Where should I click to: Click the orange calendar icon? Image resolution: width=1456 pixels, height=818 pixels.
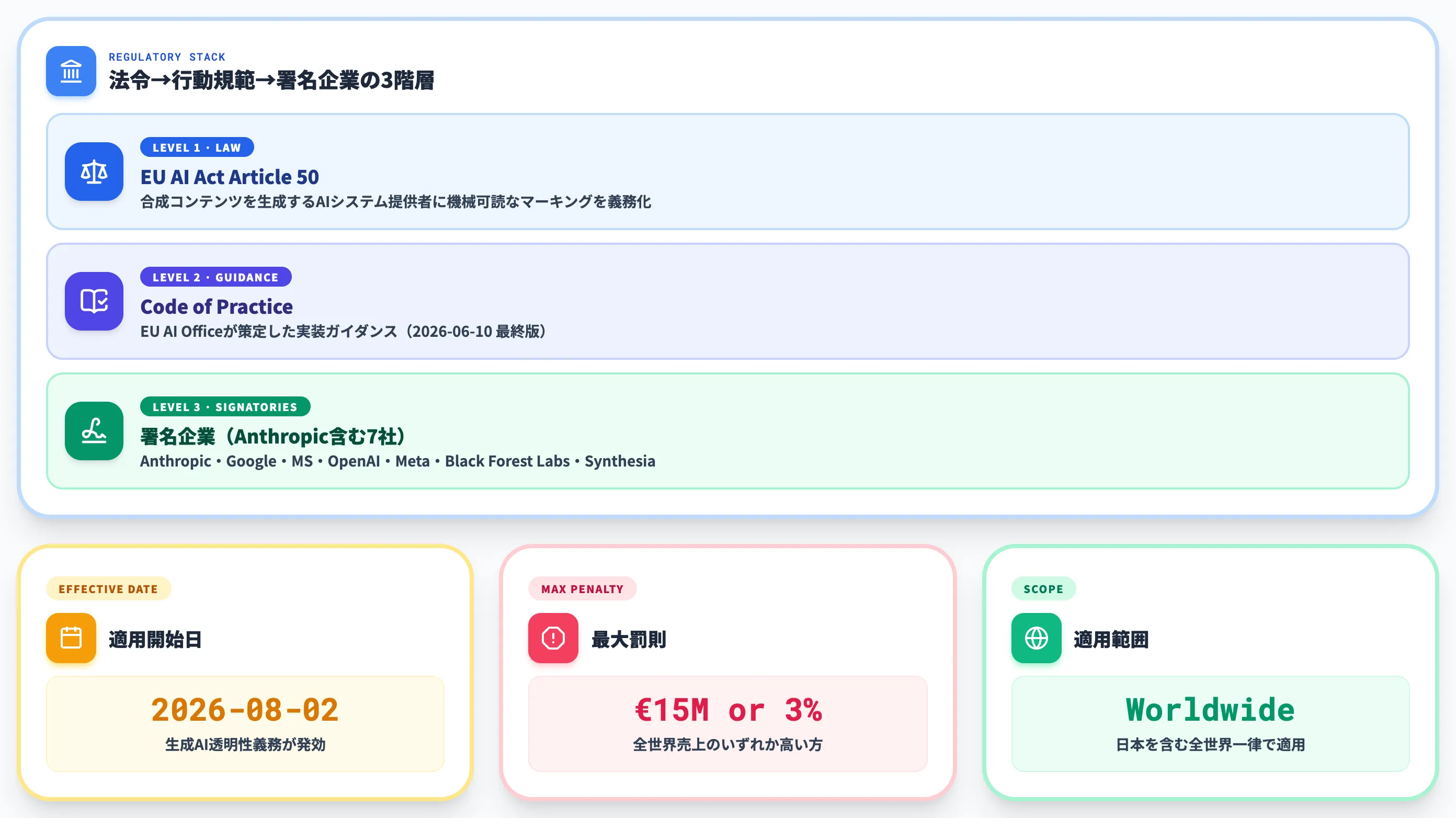[x=71, y=638]
